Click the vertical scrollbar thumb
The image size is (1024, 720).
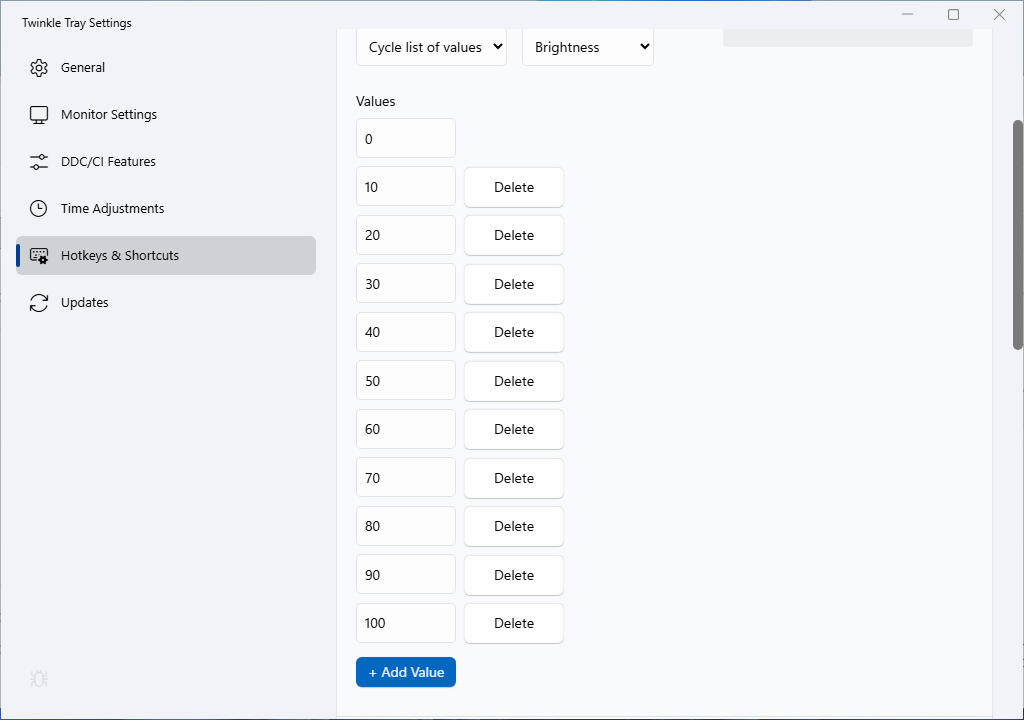[1018, 235]
